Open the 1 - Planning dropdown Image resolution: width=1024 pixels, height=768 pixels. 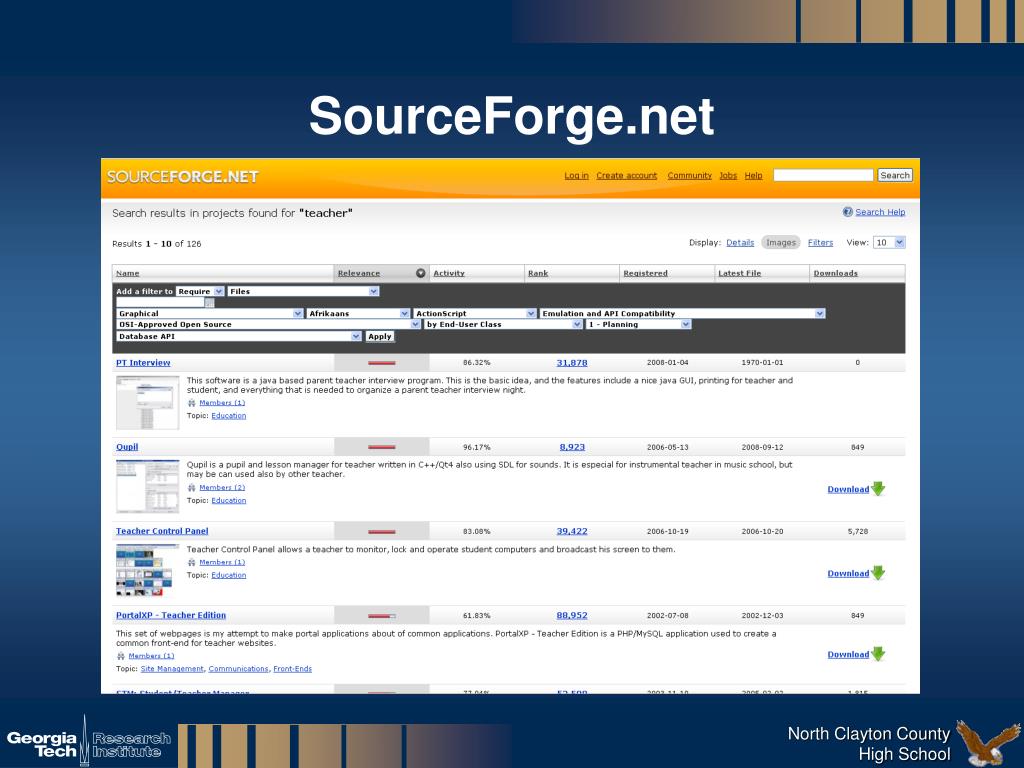[638, 324]
